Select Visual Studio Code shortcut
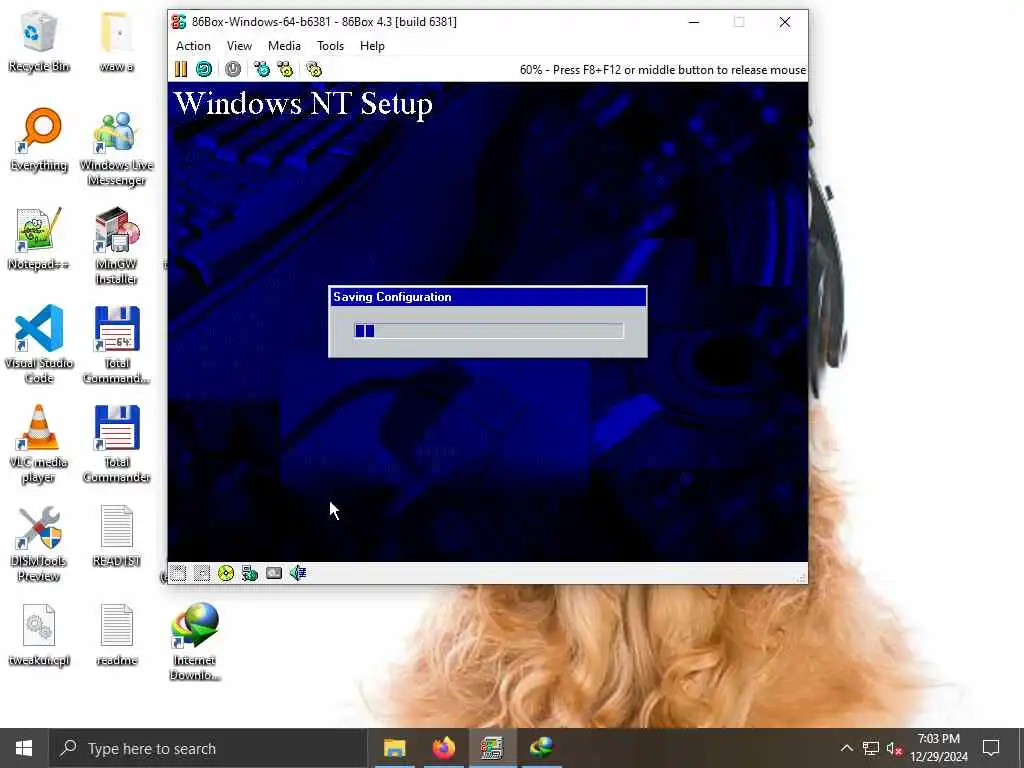1024x768 pixels. (x=39, y=345)
